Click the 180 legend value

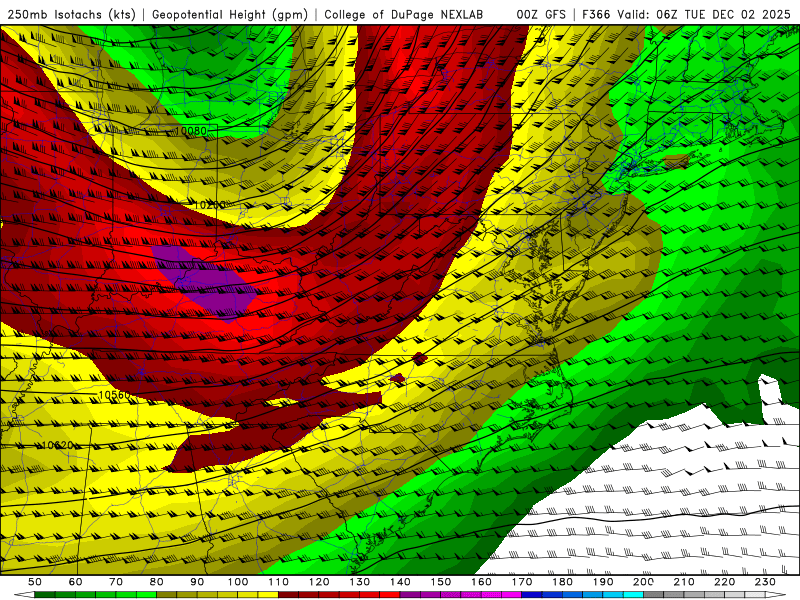tap(562, 582)
